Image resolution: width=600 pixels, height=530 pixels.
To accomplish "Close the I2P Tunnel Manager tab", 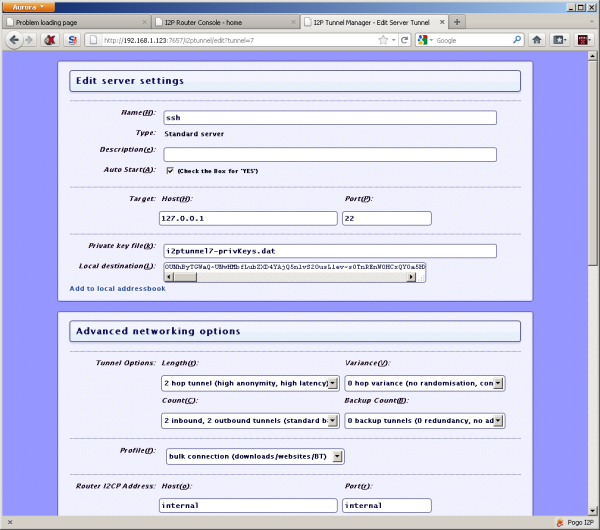I will click(442, 22).
